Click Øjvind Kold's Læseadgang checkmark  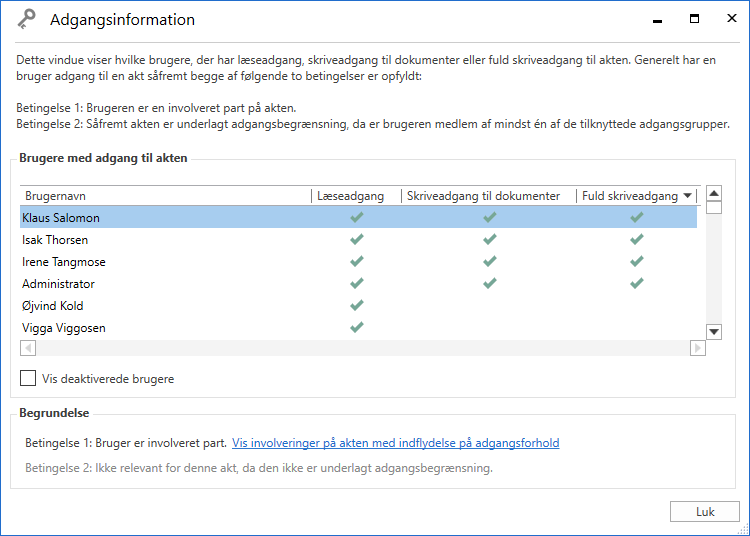tap(356, 305)
